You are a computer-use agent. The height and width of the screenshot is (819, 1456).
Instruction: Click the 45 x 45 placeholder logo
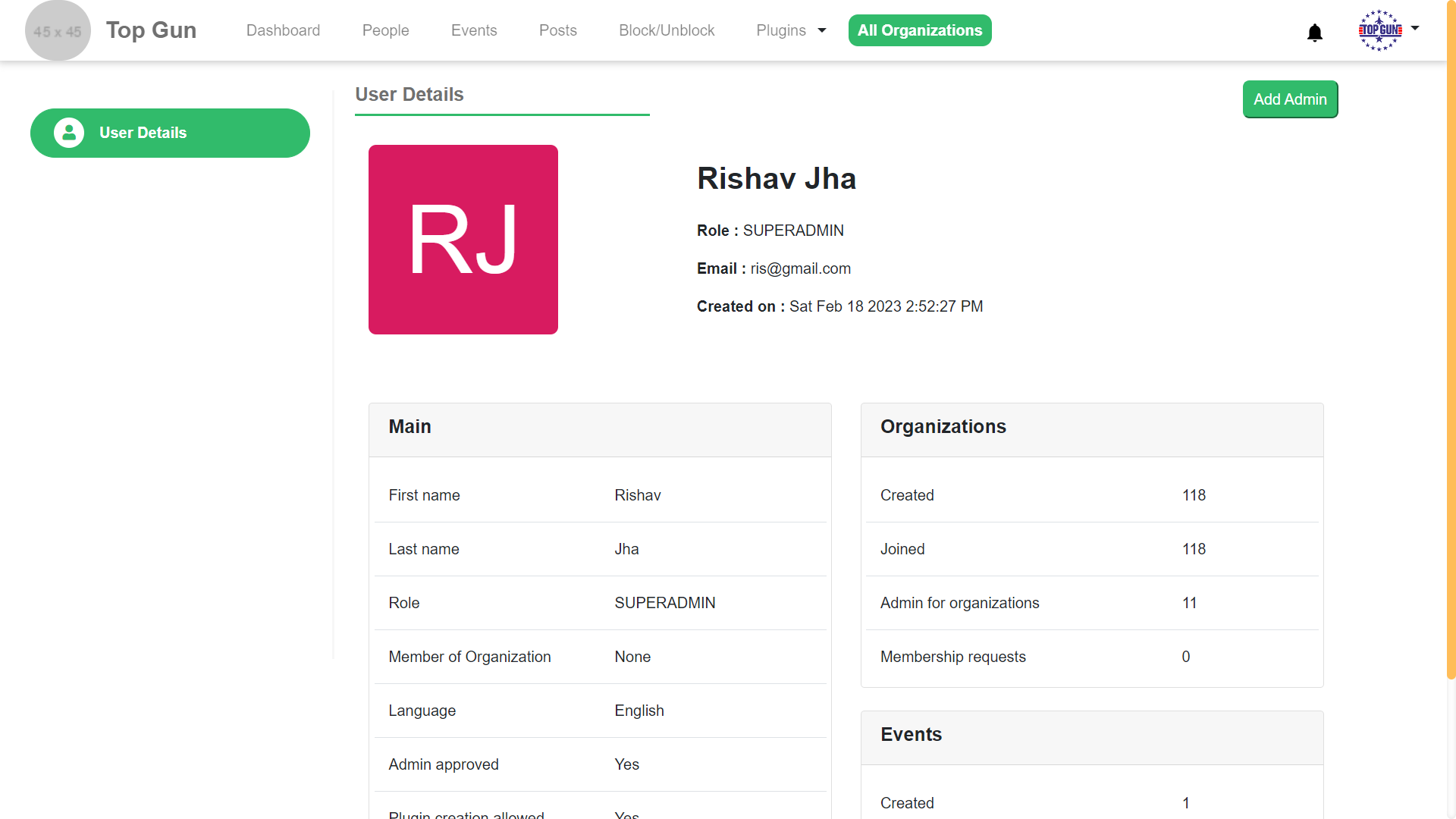point(58,31)
